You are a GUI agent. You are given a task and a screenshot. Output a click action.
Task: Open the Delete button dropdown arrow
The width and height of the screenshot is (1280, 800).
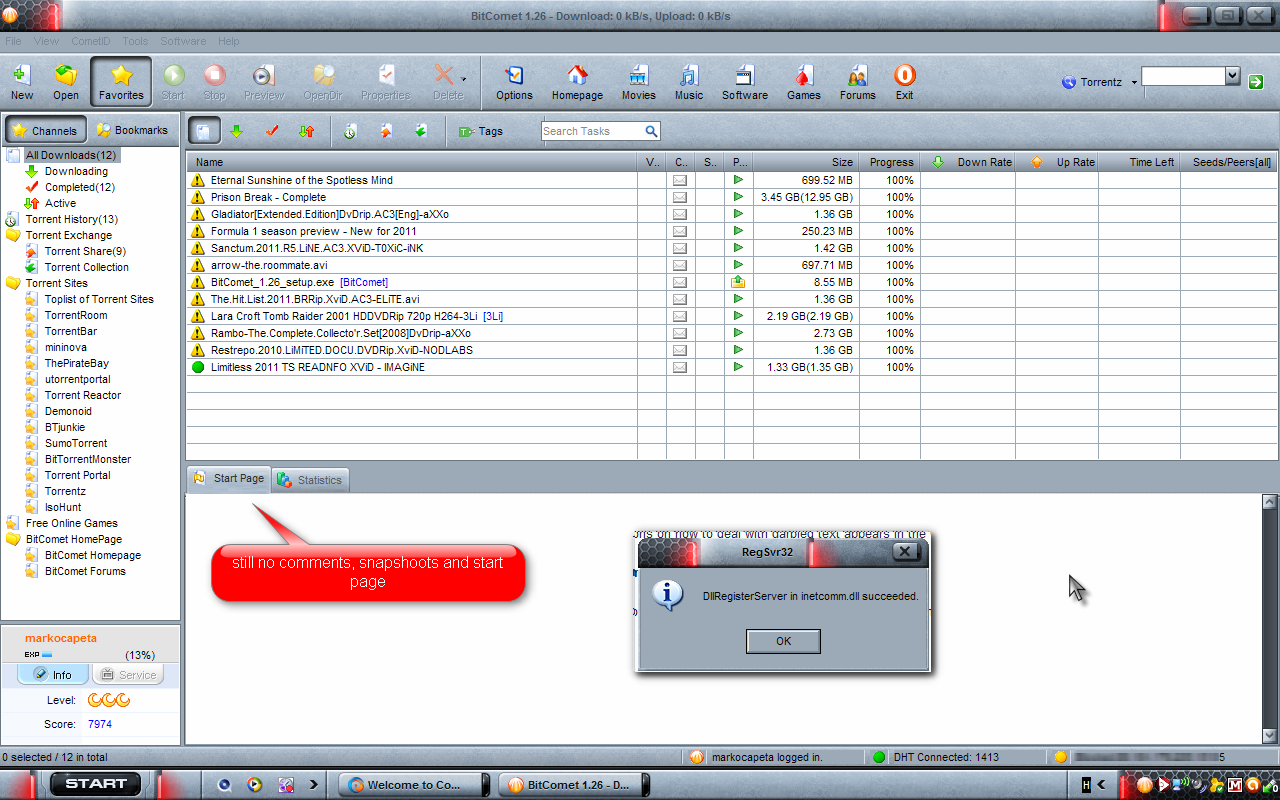[463, 79]
